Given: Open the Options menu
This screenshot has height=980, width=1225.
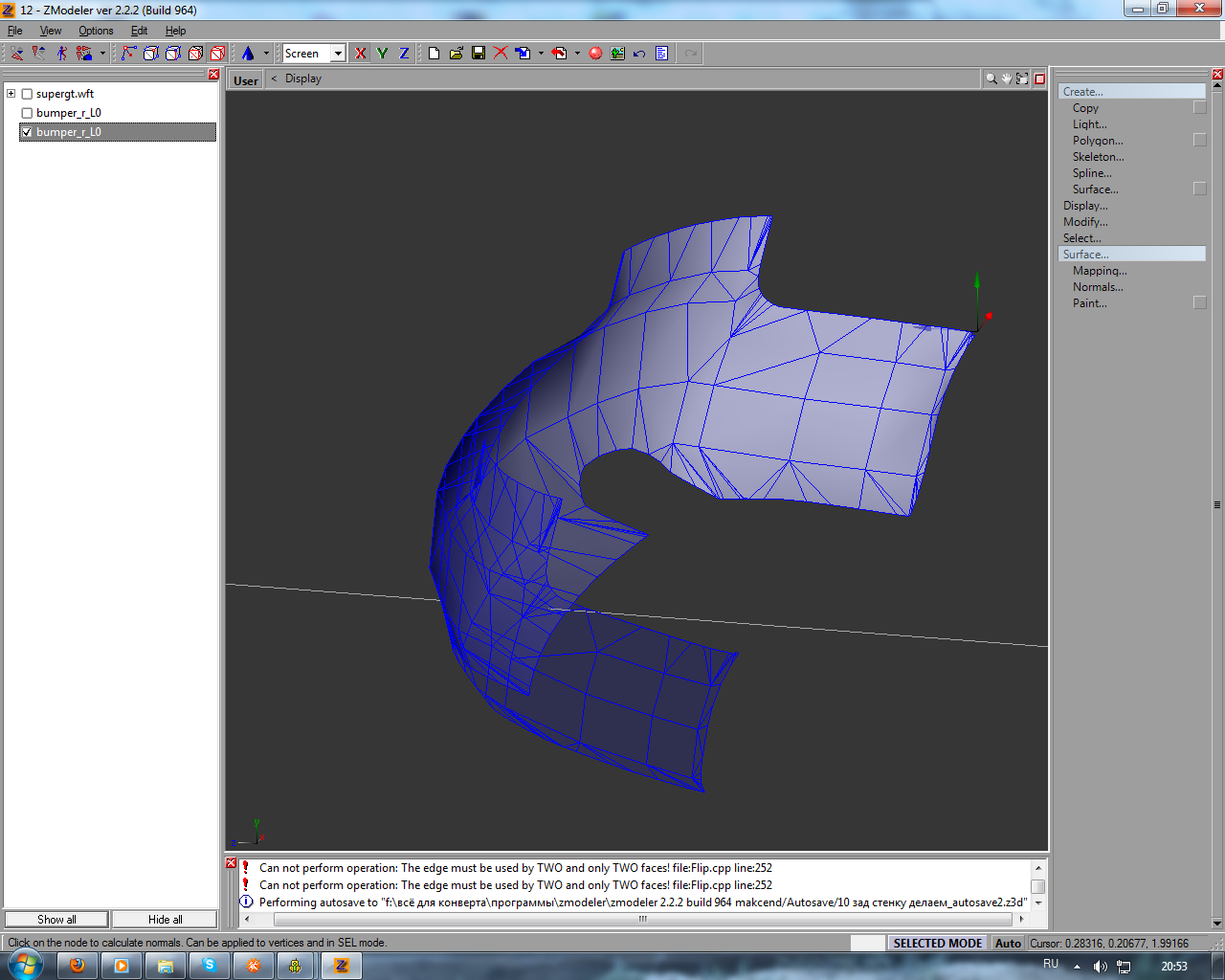Looking at the screenshot, I should pos(96,31).
